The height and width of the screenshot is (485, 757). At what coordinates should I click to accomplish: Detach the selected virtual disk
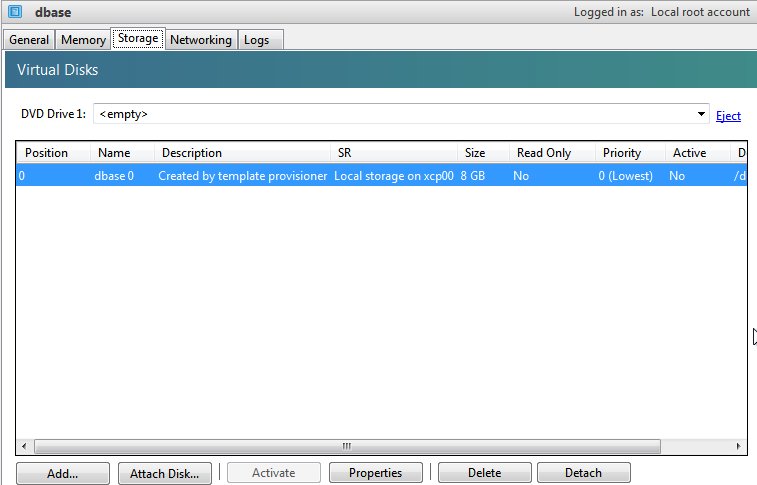(x=584, y=473)
